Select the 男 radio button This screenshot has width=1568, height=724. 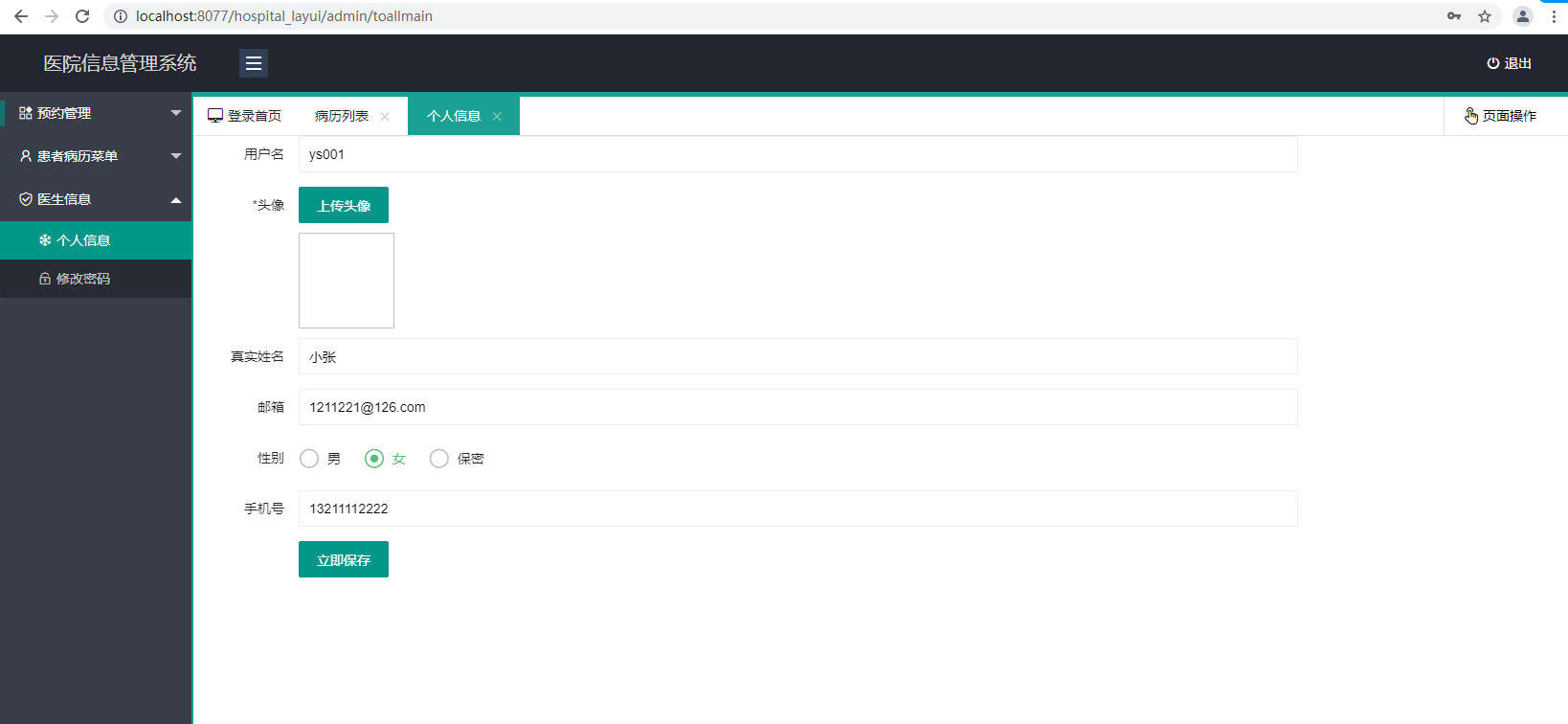pos(309,459)
